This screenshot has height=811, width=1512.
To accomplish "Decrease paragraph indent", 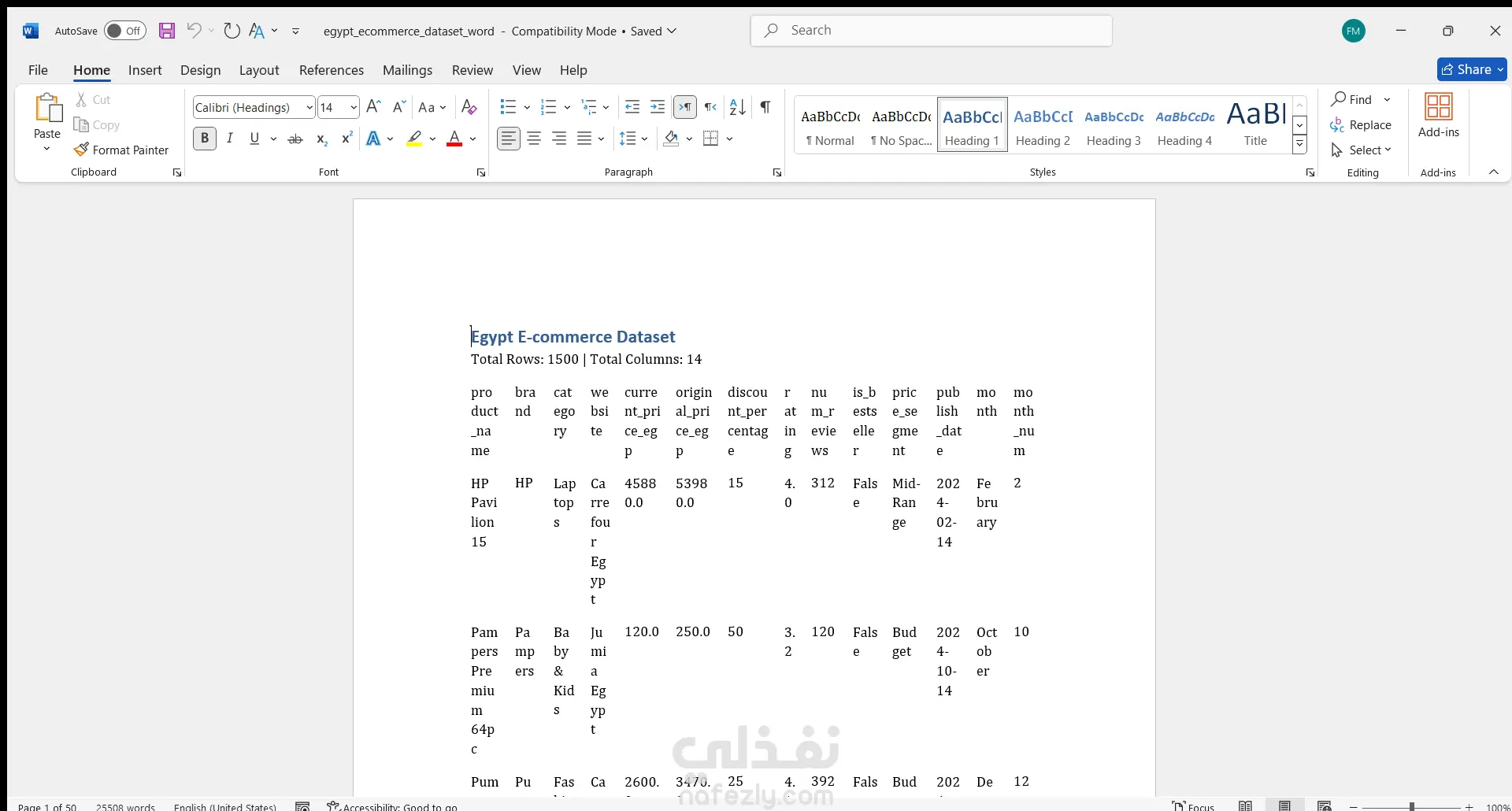I will (x=632, y=107).
